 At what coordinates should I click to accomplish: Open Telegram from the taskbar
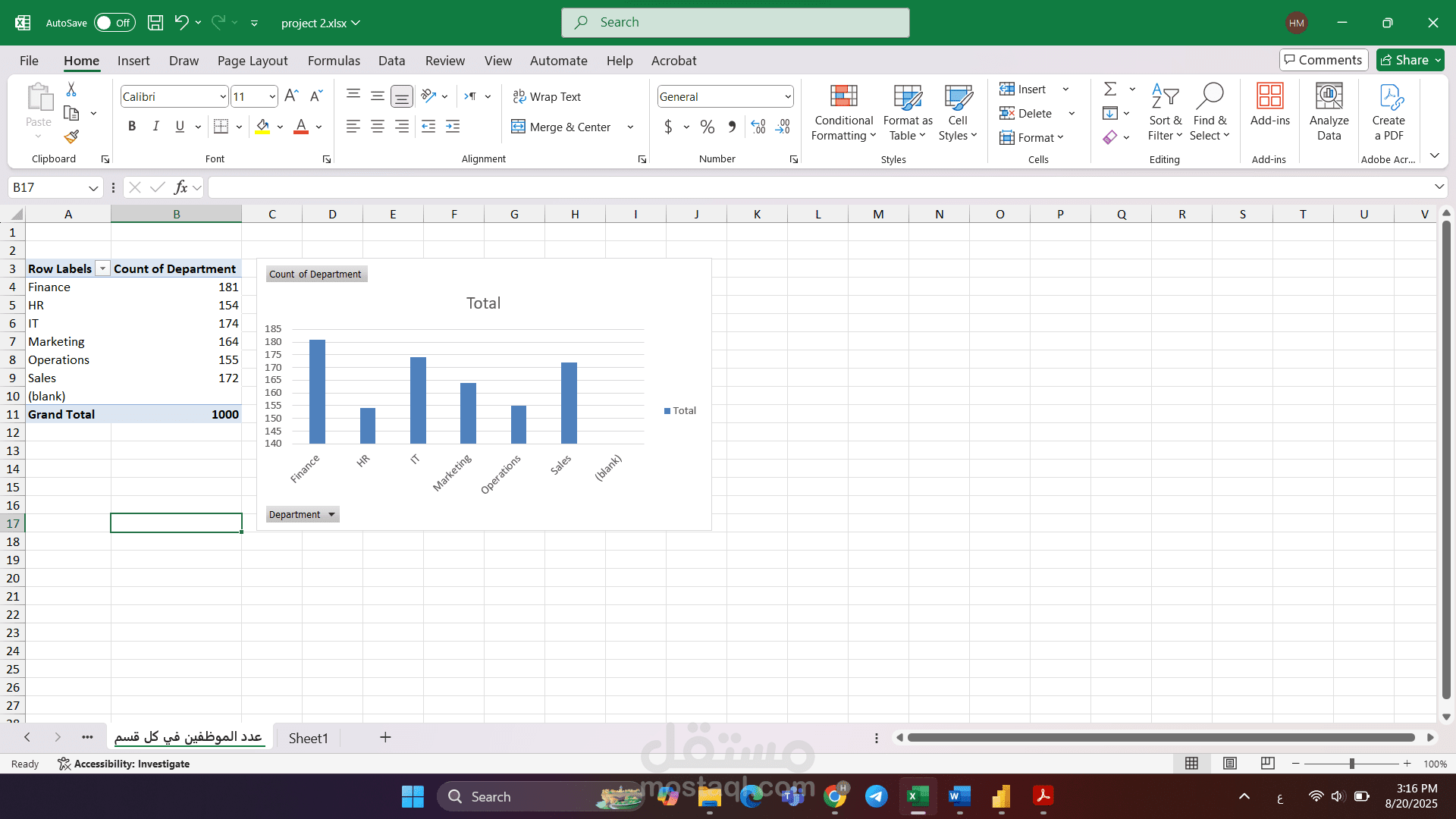pos(876,796)
